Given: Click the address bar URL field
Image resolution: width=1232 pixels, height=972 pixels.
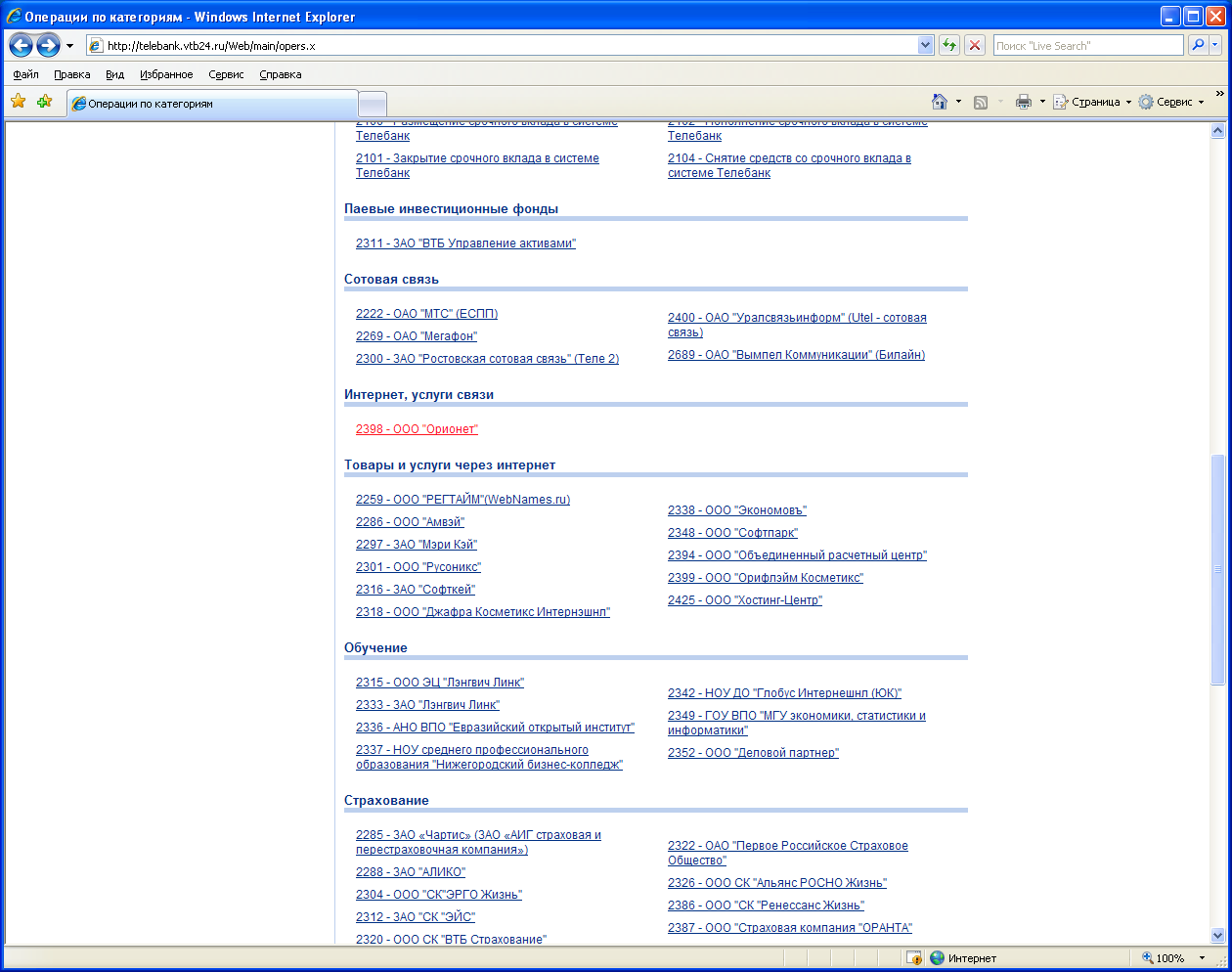Looking at the screenshot, I should [x=511, y=45].
